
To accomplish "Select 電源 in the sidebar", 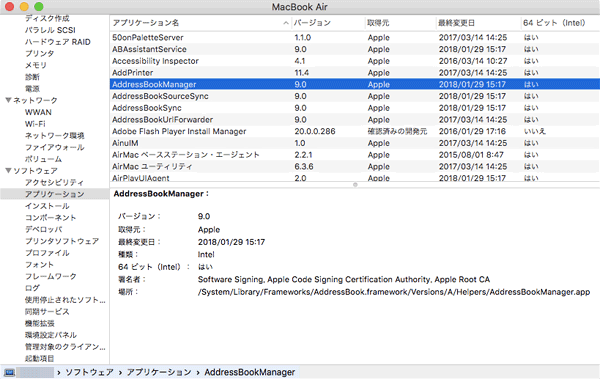I will 32,89.
